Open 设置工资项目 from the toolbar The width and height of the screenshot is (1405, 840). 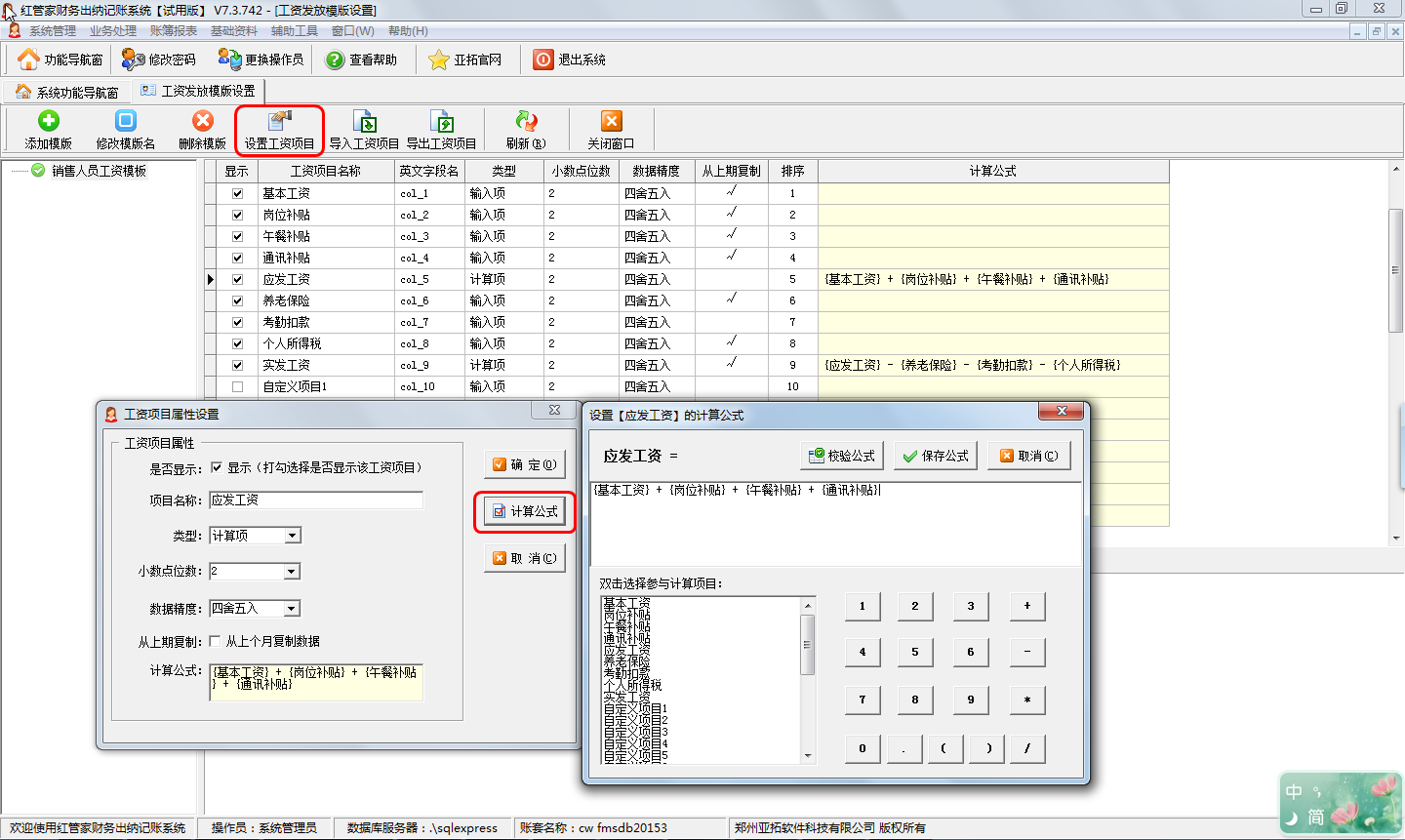point(279,130)
